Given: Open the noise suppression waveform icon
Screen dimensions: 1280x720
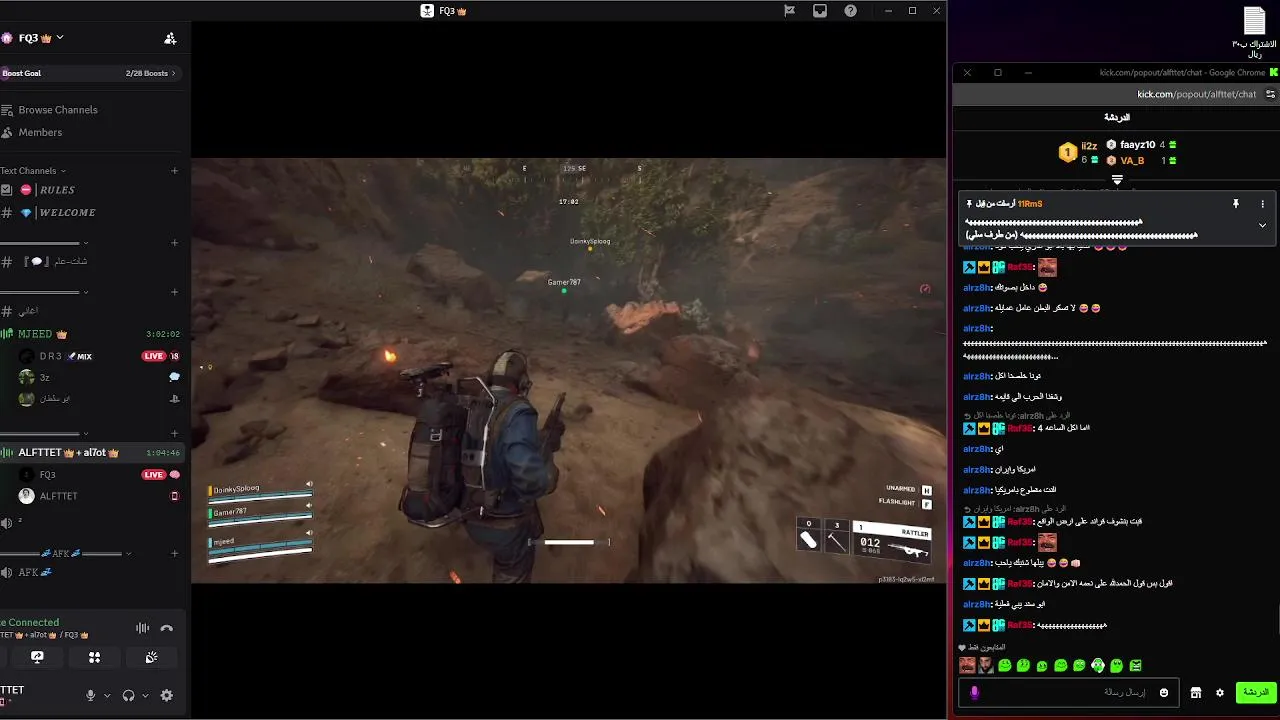Looking at the screenshot, I should point(142,628).
